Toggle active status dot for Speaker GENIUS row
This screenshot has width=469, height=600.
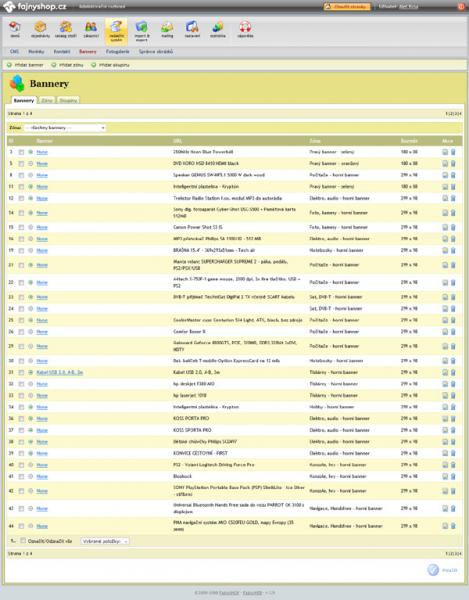click(31, 175)
